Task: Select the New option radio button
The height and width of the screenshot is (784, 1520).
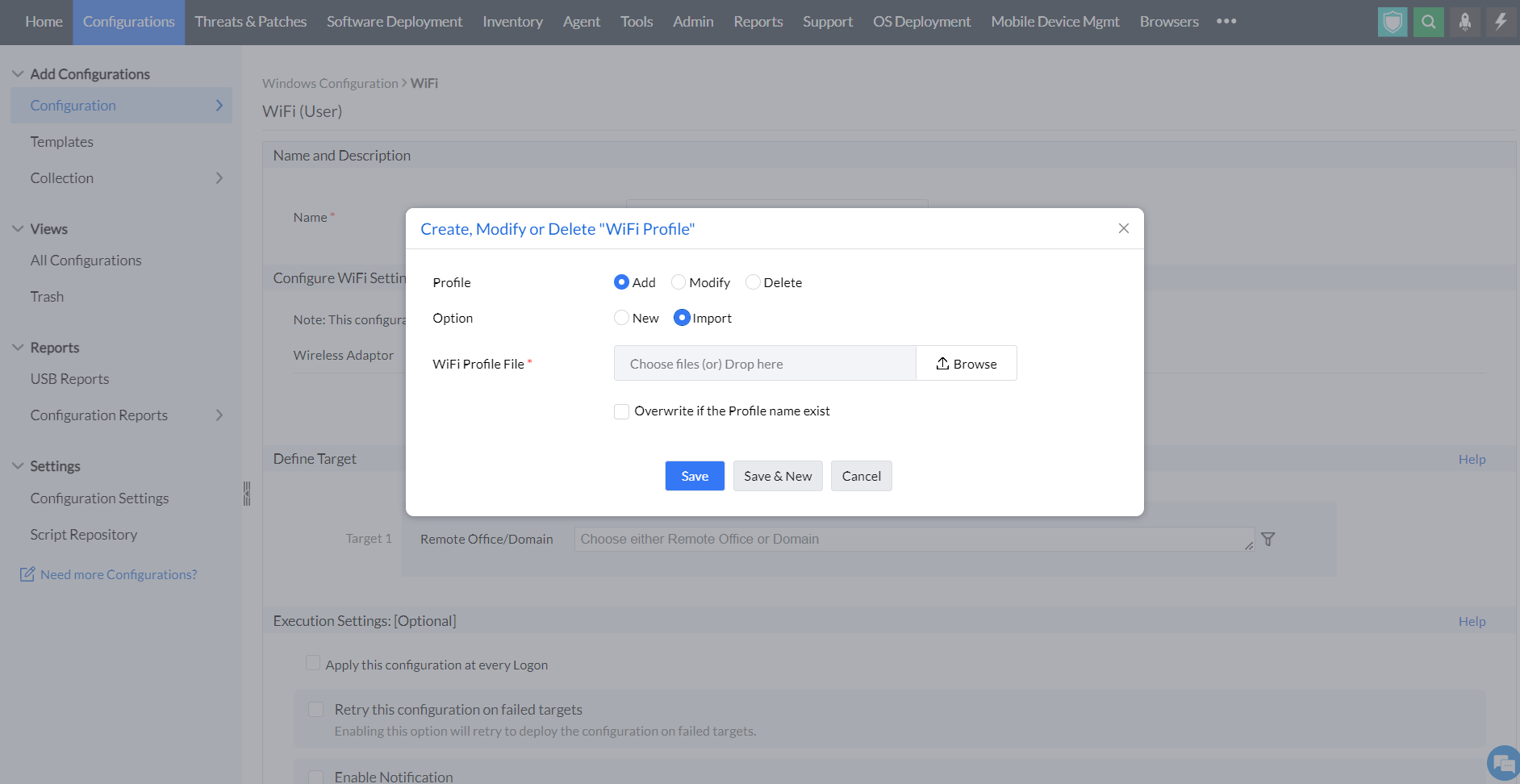Action: [621, 318]
